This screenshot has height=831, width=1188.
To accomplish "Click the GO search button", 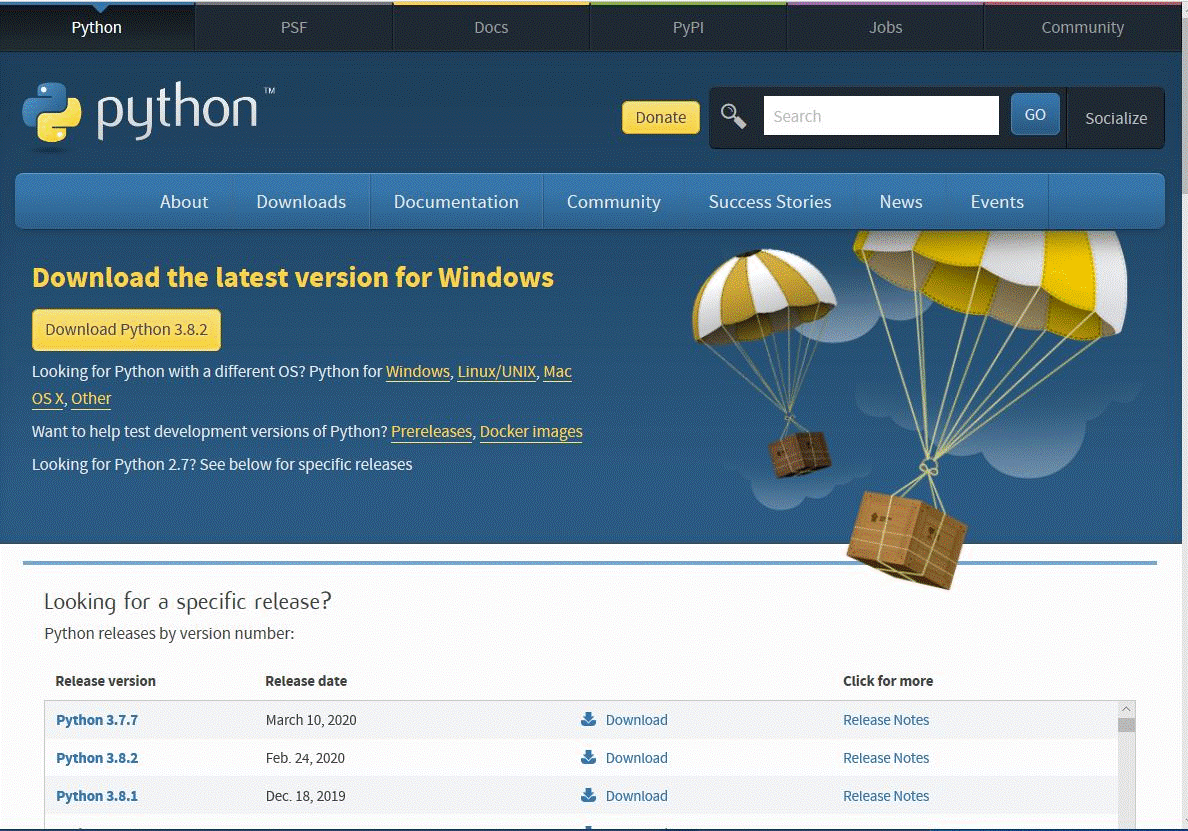I will click(x=1035, y=114).
